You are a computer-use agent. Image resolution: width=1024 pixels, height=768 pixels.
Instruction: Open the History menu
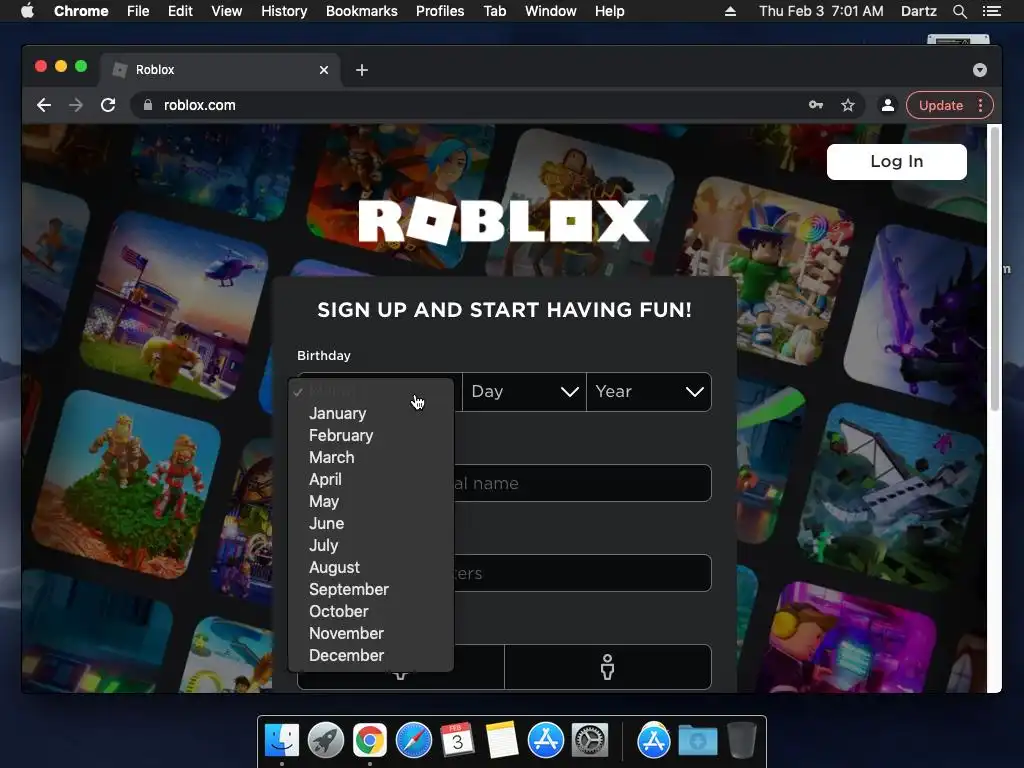pyautogui.click(x=284, y=11)
